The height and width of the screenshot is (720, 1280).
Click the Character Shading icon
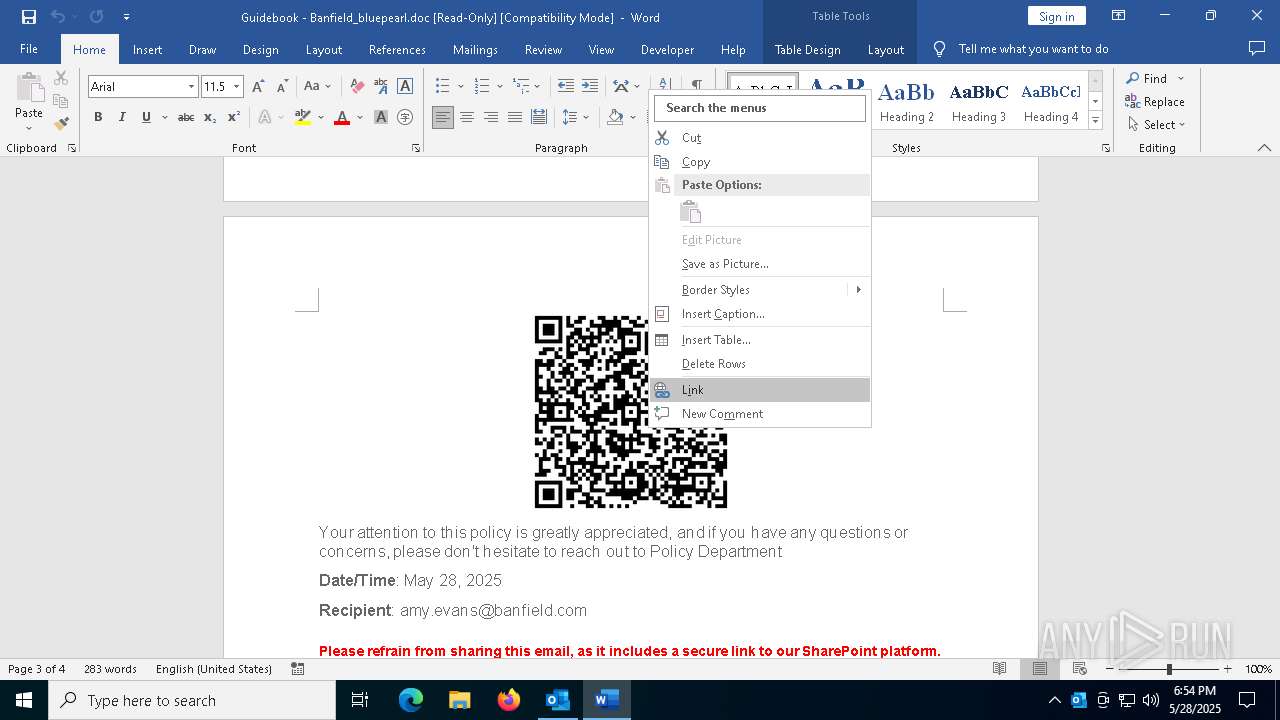[381, 117]
